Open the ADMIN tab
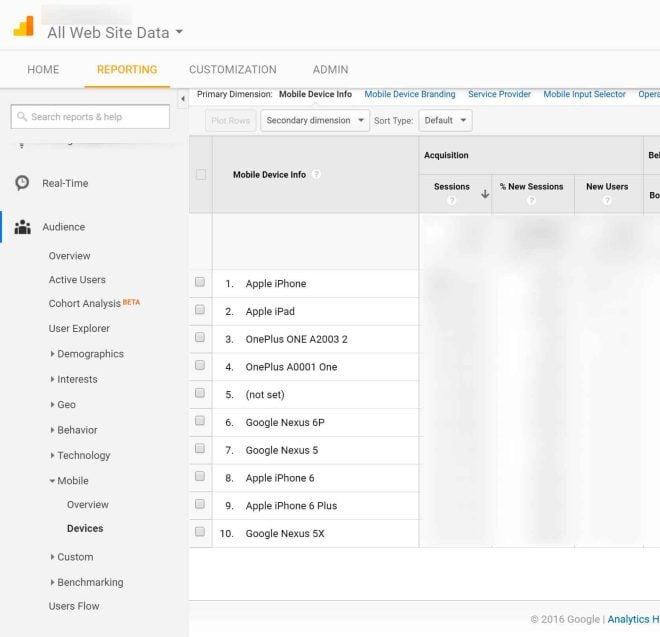660x637 pixels. pyautogui.click(x=330, y=69)
